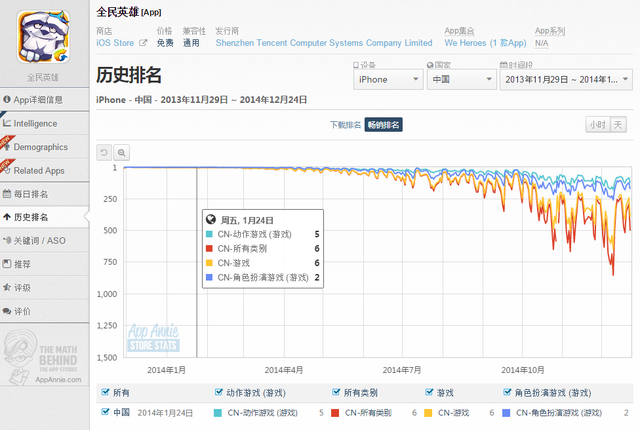Click the comments icon beside 评价

click(x=7, y=311)
